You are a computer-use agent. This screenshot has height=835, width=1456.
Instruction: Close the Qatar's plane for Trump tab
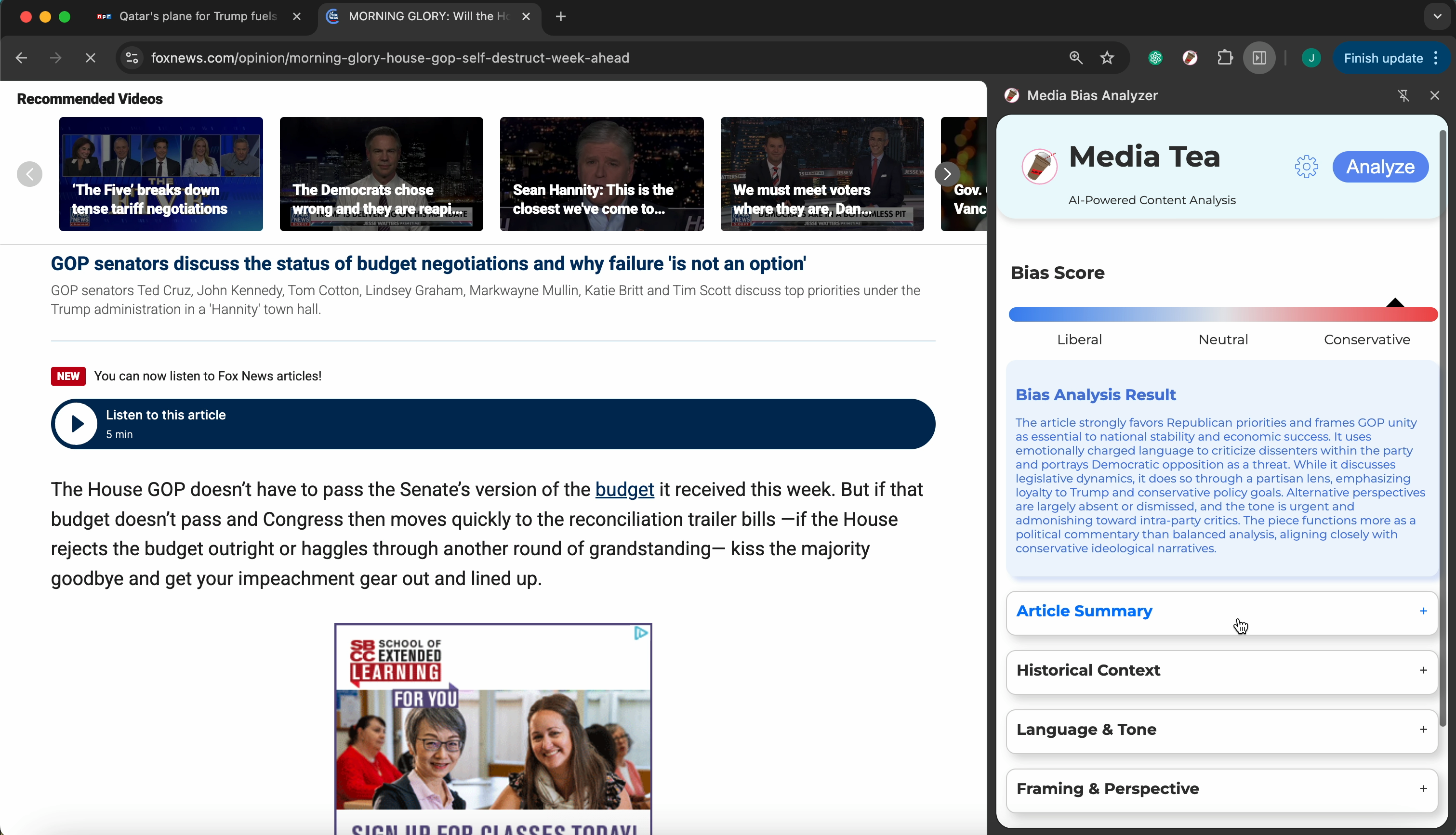click(x=297, y=17)
